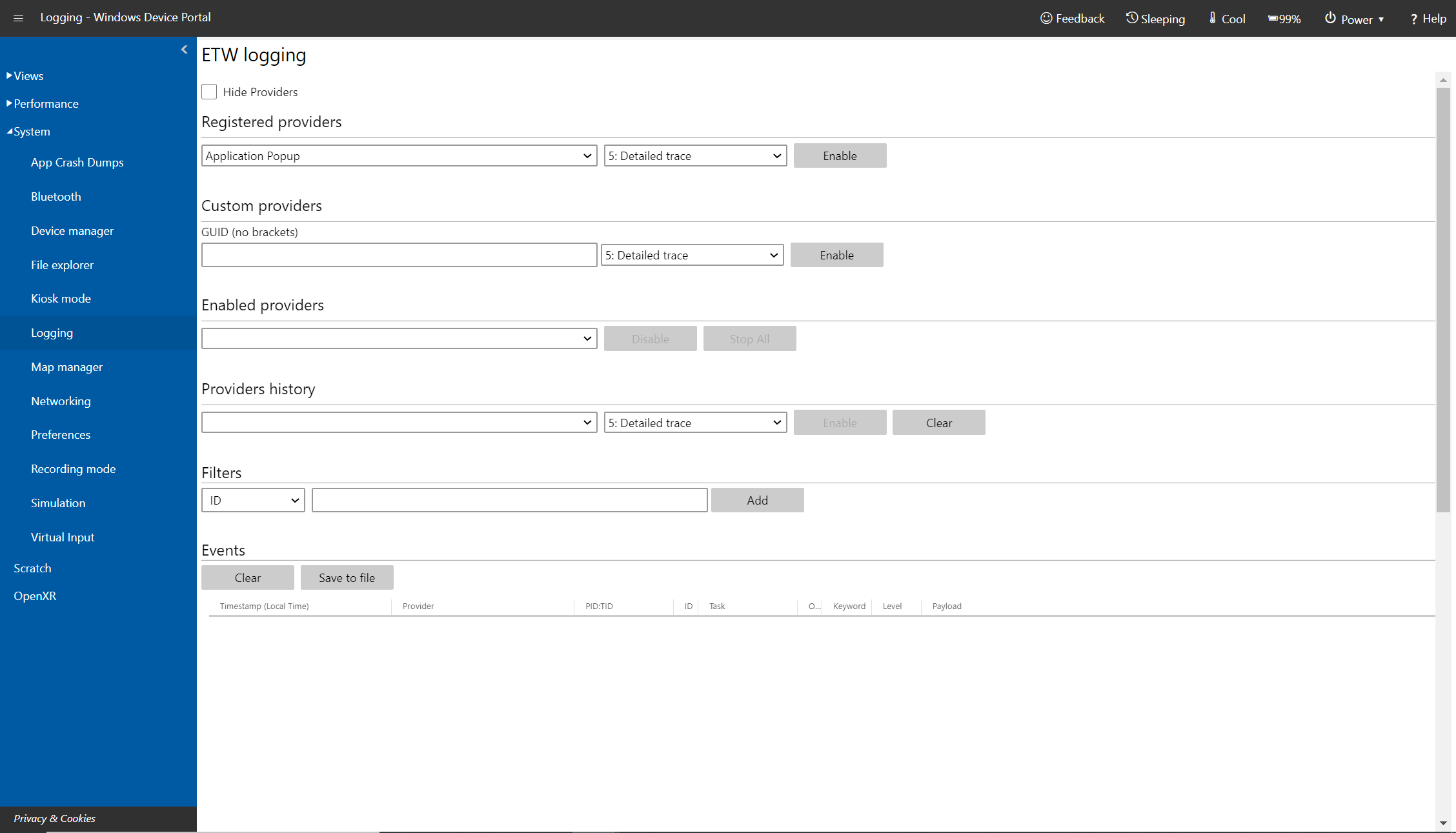The image size is (1456, 833).
Task: Select the Providers history dropdown
Action: tap(398, 422)
